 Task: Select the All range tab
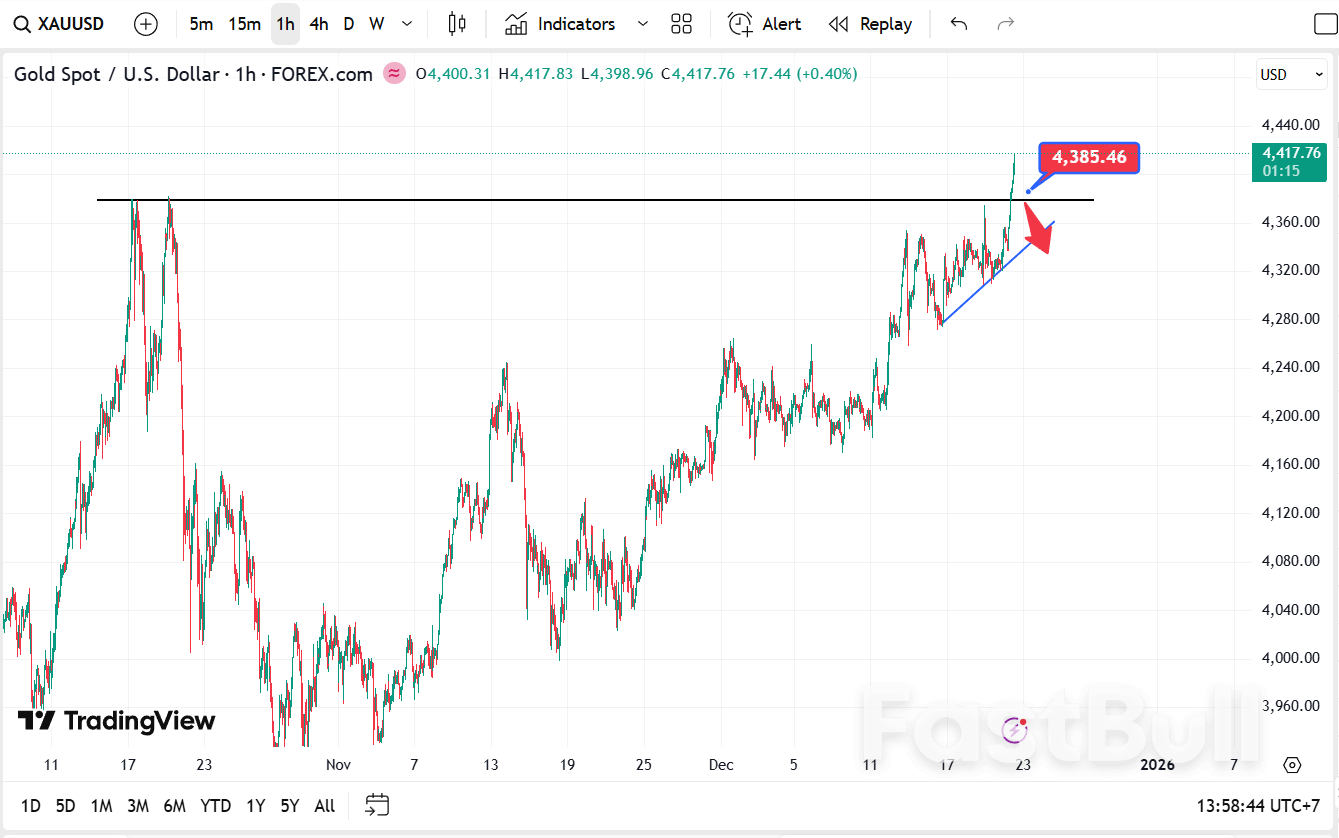click(324, 805)
